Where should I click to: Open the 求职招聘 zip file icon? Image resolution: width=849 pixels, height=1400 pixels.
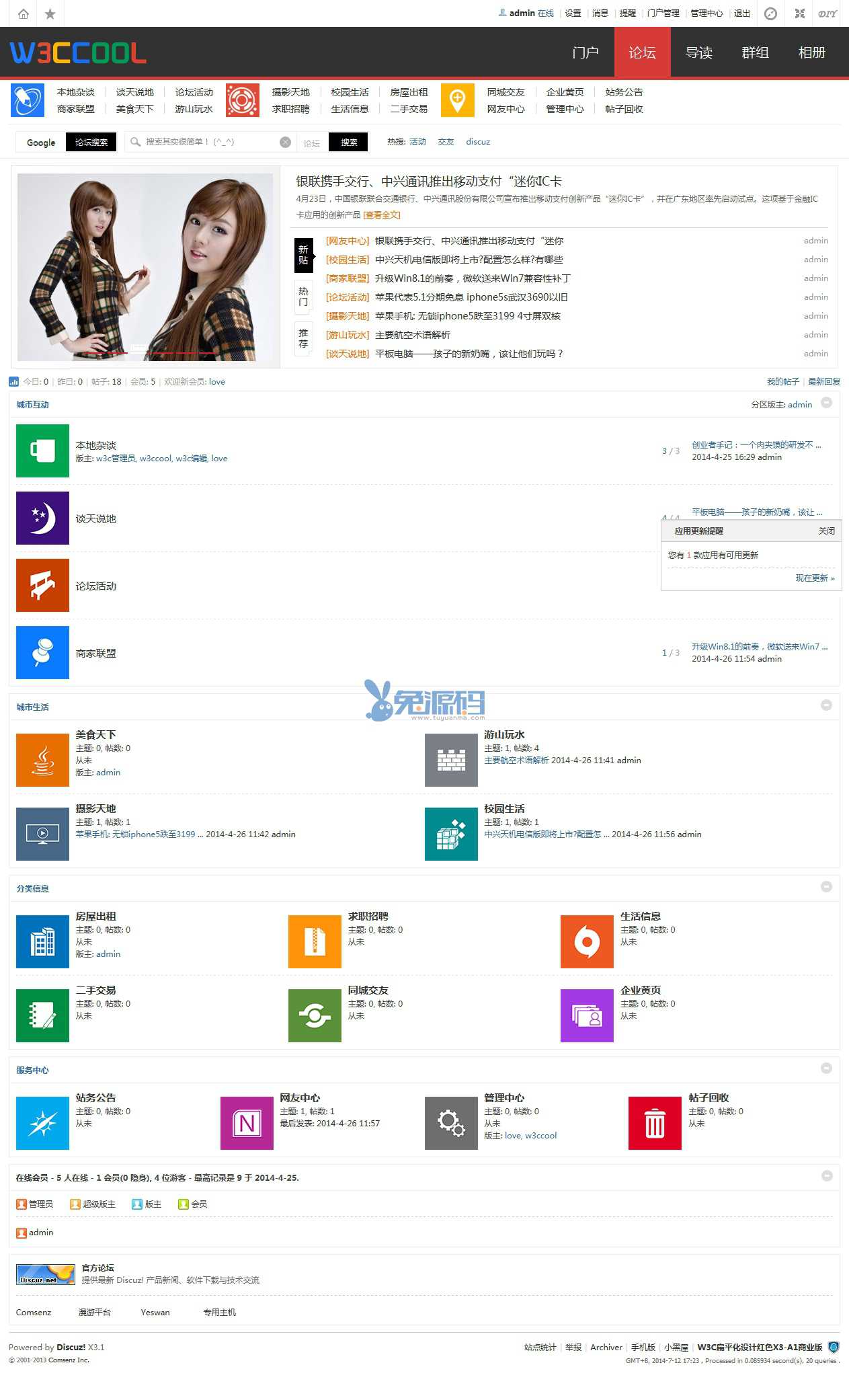tap(315, 941)
